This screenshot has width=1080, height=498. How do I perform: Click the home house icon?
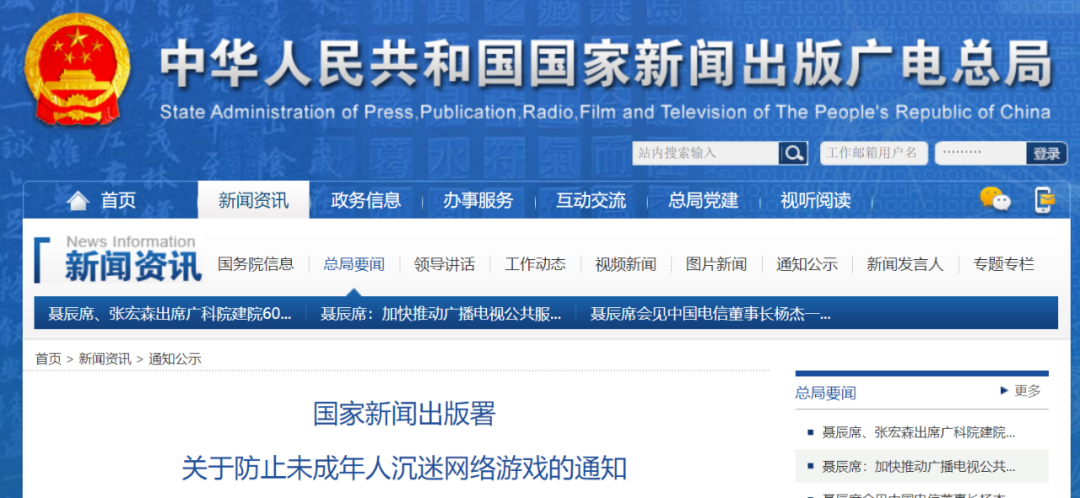pos(78,200)
